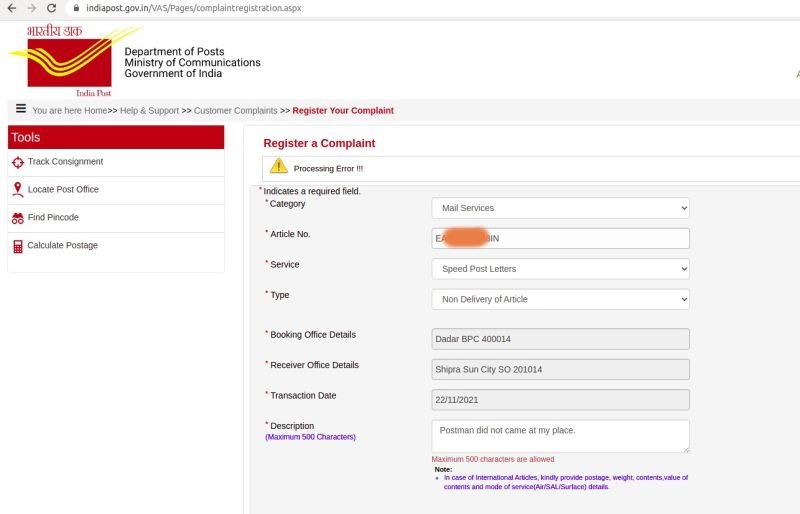Image resolution: width=800 pixels, height=514 pixels.
Task: Click the Receiver Office Details field
Action: [560, 370]
